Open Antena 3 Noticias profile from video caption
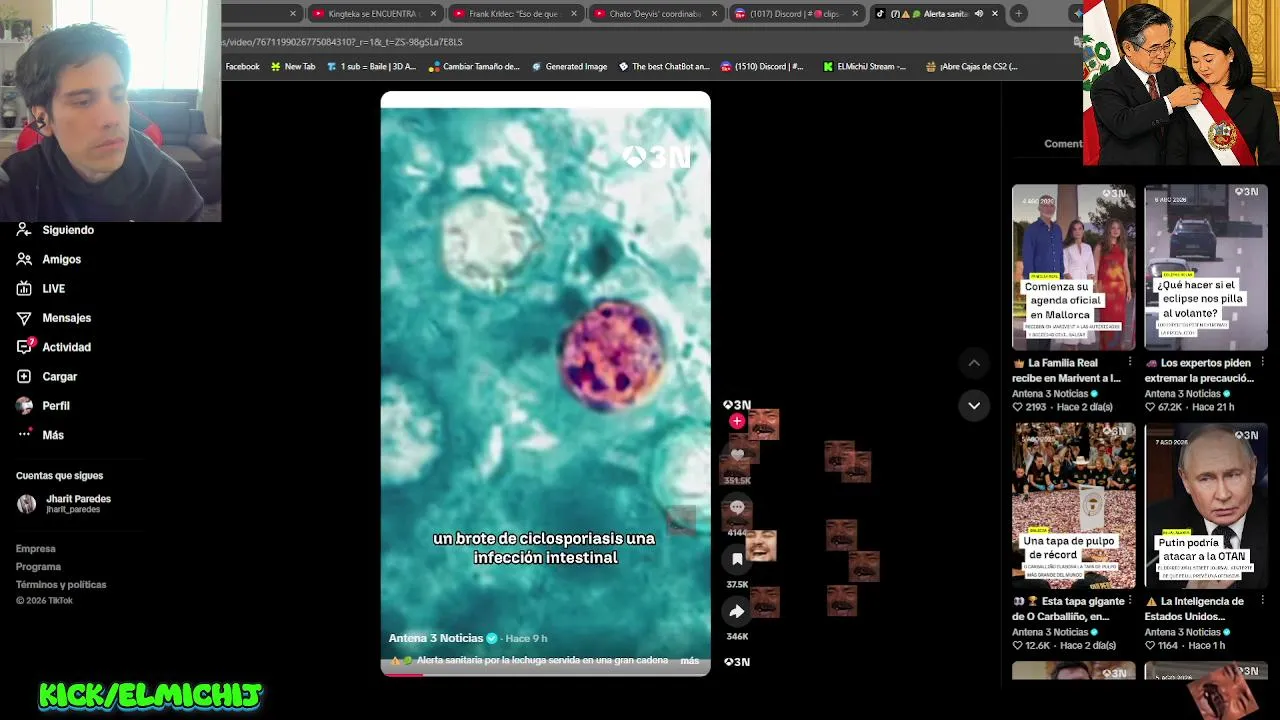This screenshot has height=720, width=1280. pos(436,638)
